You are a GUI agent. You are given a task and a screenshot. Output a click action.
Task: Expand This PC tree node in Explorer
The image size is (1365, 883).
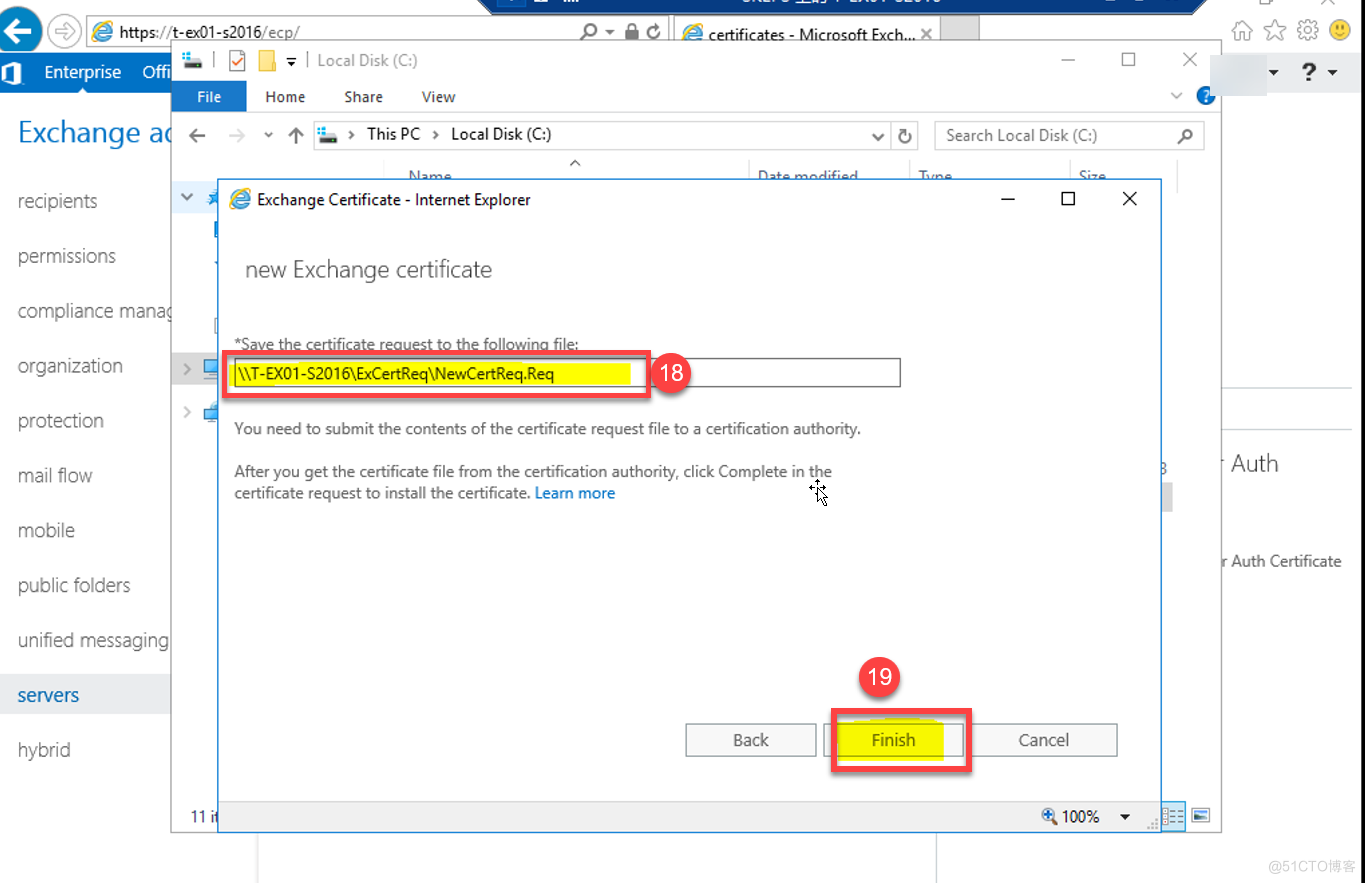tap(187, 369)
